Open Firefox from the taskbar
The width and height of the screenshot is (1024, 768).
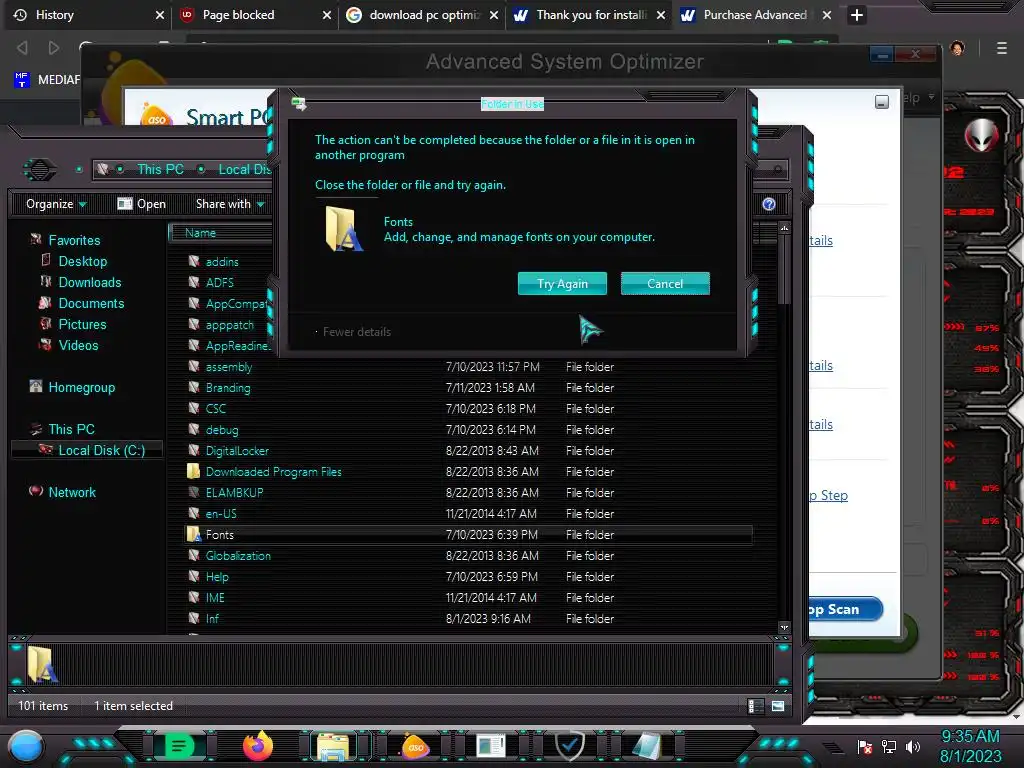[258, 746]
